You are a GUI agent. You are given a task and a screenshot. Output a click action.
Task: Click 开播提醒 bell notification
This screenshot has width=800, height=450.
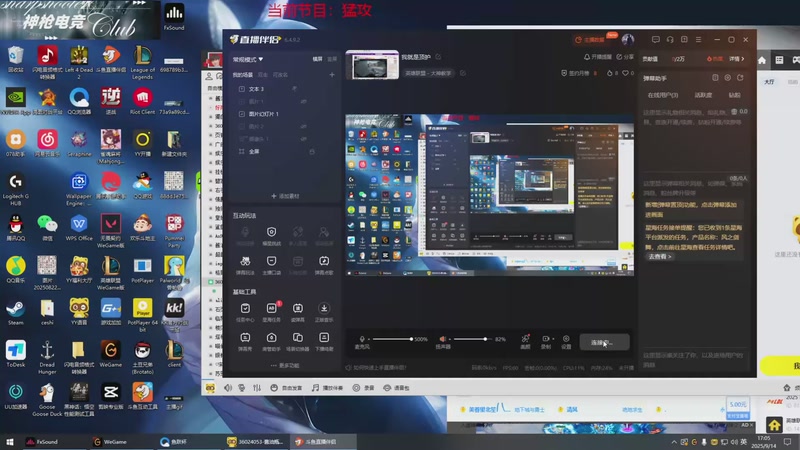click(x=597, y=57)
